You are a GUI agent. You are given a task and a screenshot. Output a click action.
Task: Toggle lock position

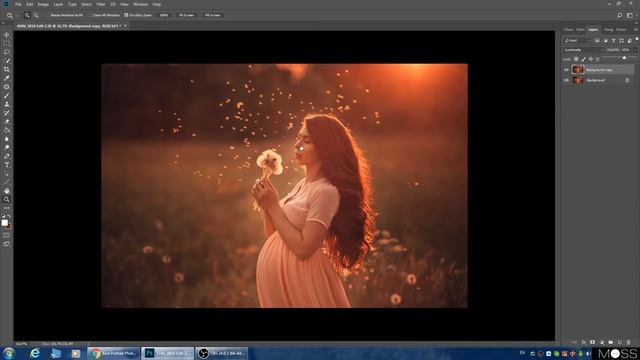click(591, 59)
